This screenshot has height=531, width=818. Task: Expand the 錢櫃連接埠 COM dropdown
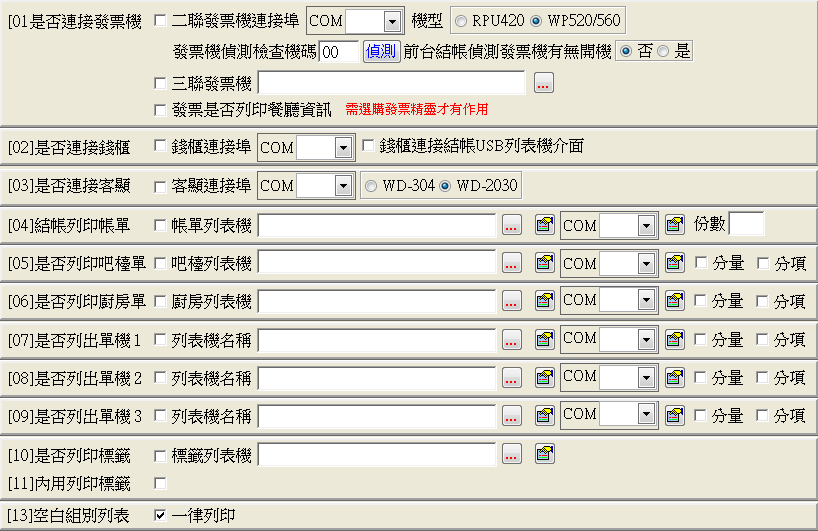(344, 148)
